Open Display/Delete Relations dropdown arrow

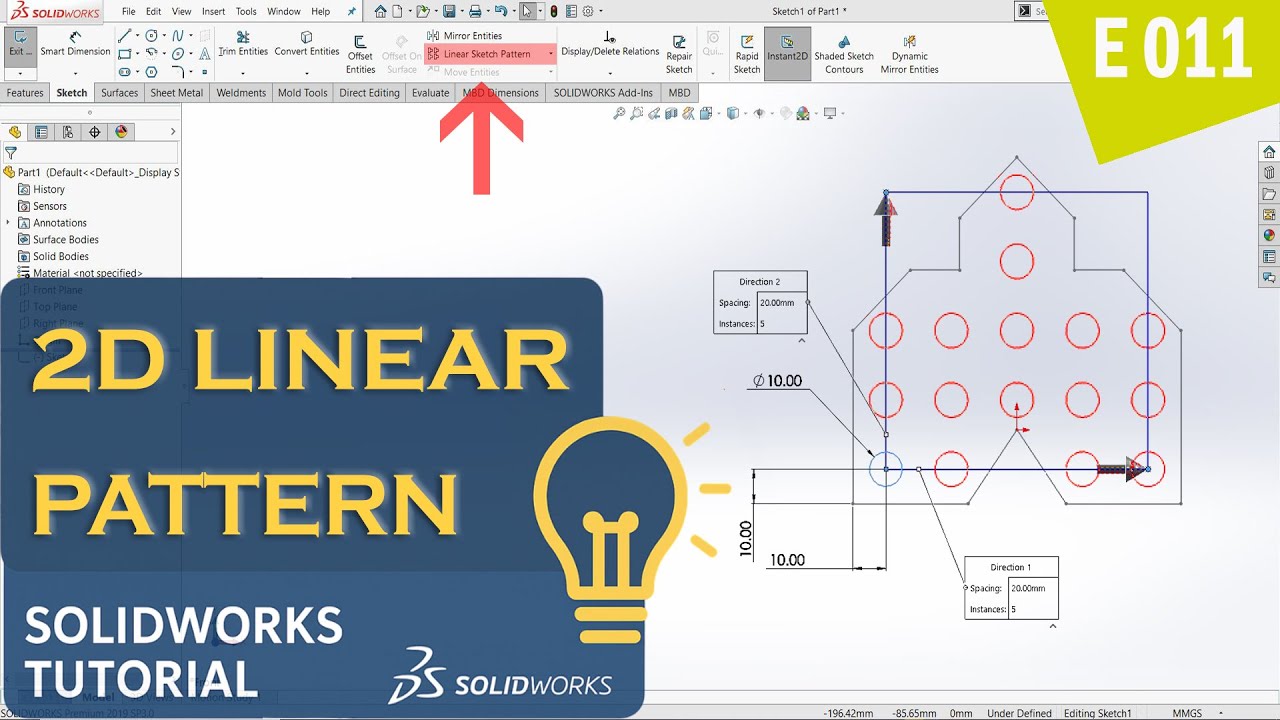(x=610, y=73)
